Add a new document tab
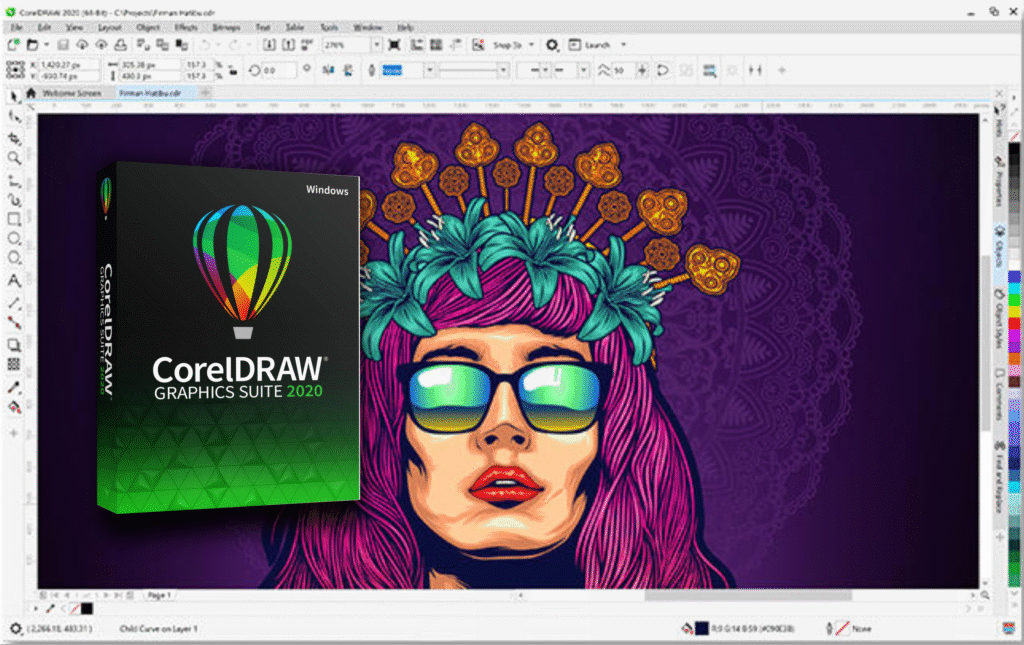This screenshot has width=1024, height=645. (205, 93)
